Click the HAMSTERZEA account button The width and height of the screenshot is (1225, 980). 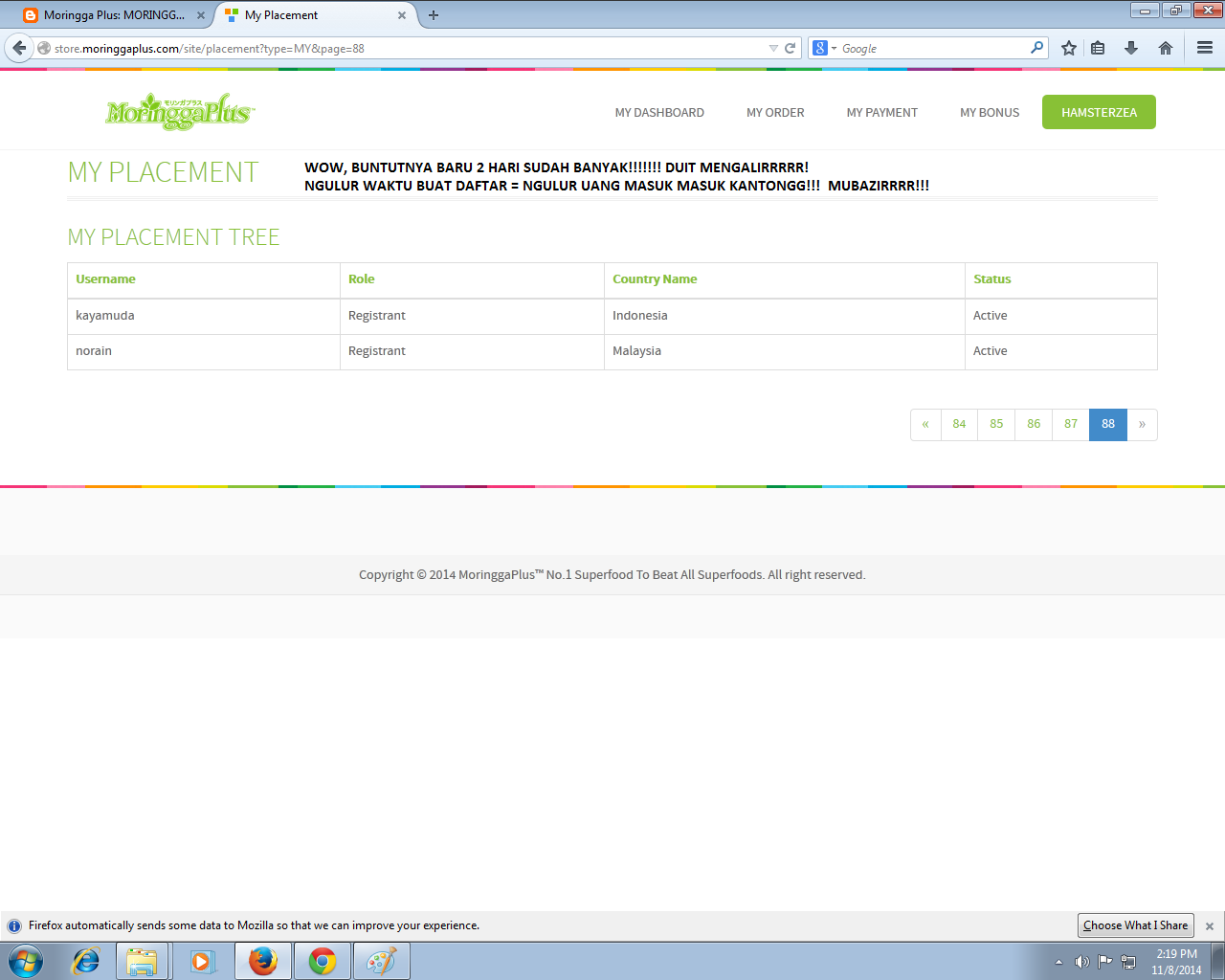coord(1099,112)
